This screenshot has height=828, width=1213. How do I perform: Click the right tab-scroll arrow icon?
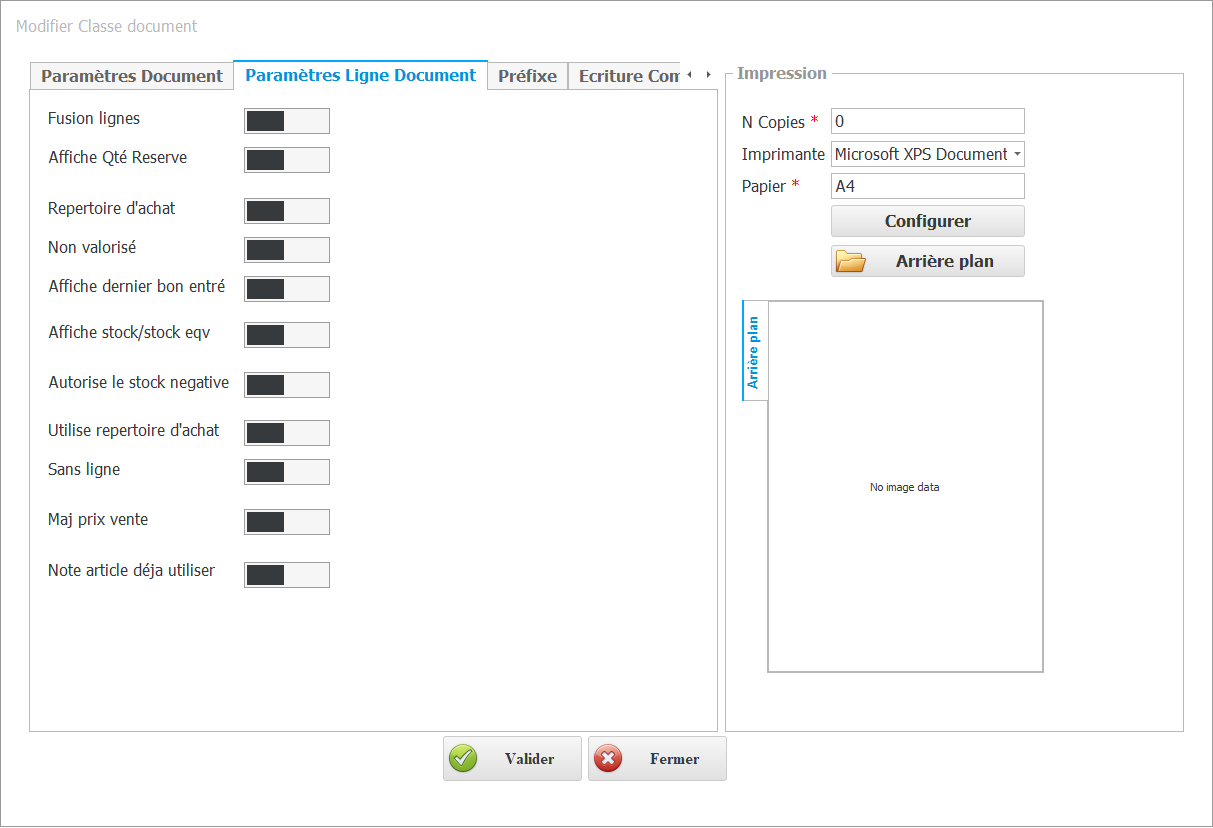[708, 74]
